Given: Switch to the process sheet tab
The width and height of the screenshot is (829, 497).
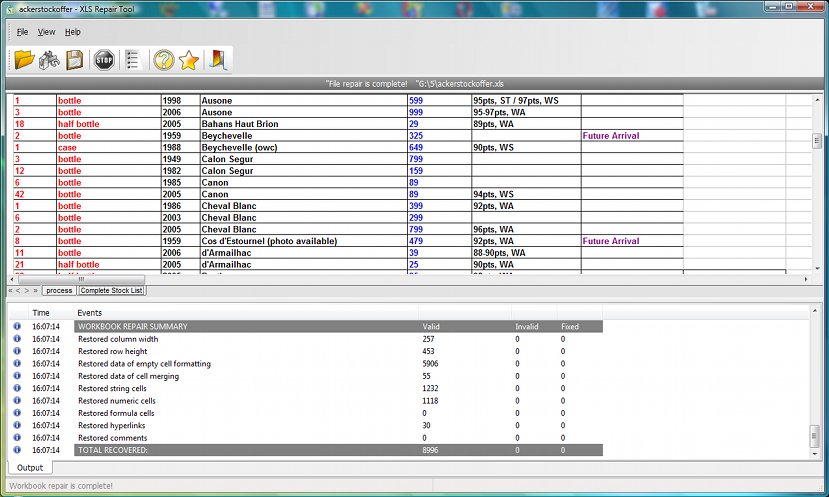Looking at the screenshot, I should pyautogui.click(x=59, y=290).
